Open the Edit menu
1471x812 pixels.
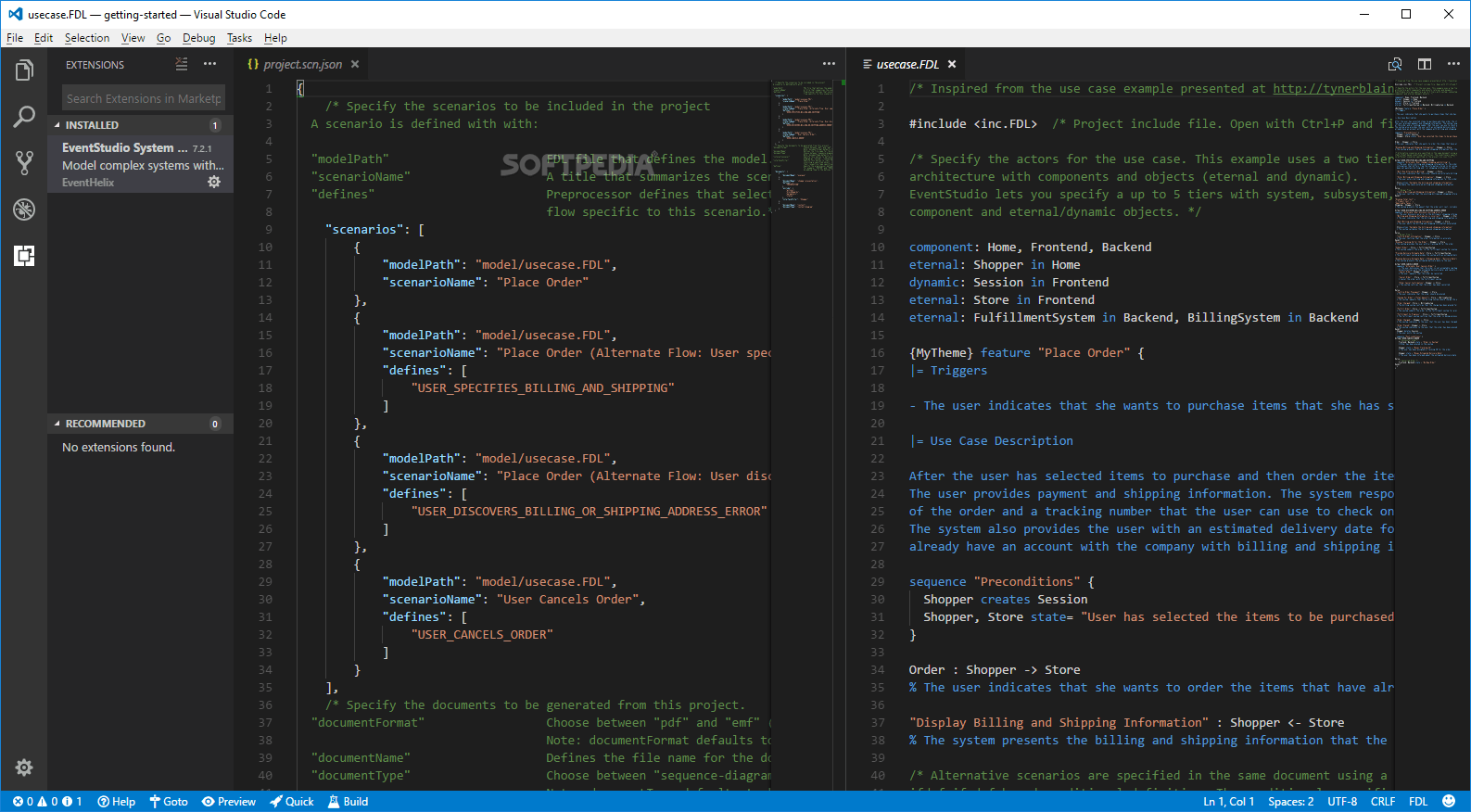coord(44,38)
